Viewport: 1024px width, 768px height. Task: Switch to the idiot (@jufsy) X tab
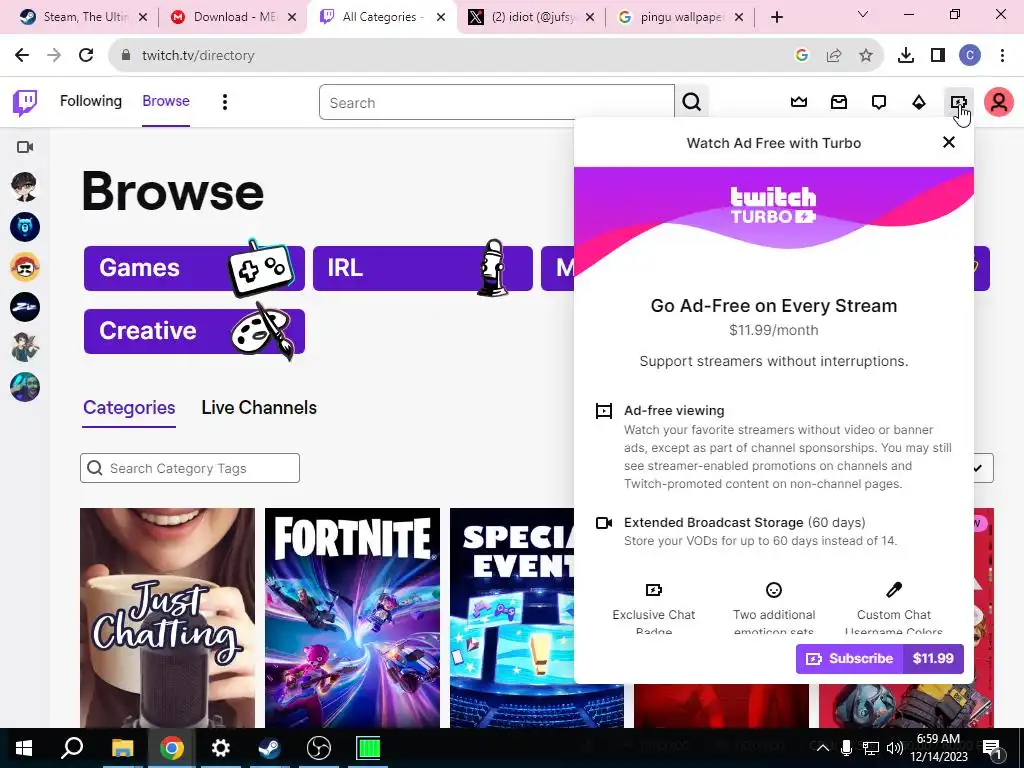(532, 17)
